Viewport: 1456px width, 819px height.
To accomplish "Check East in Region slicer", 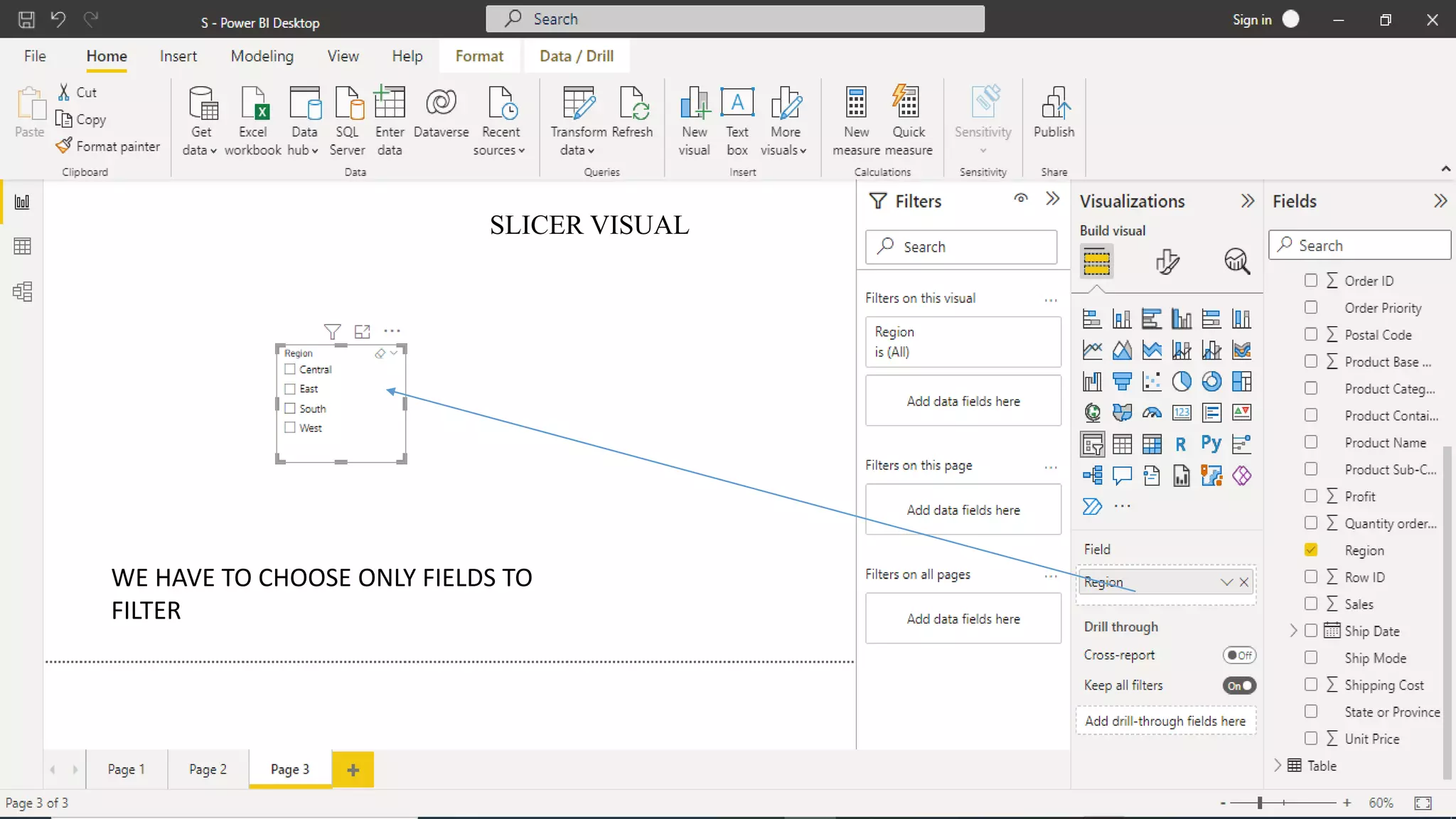I will pyautogui.click(x=290, y=389).
